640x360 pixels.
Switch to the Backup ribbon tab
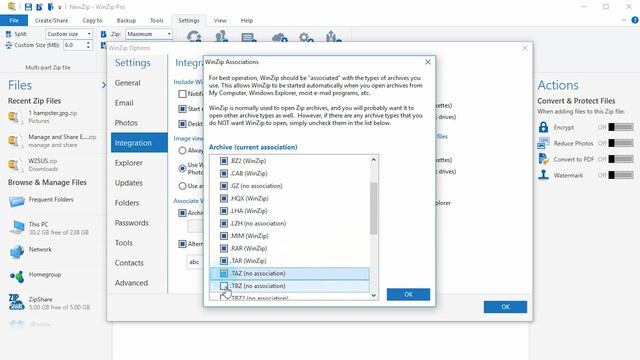pos(126,20)
